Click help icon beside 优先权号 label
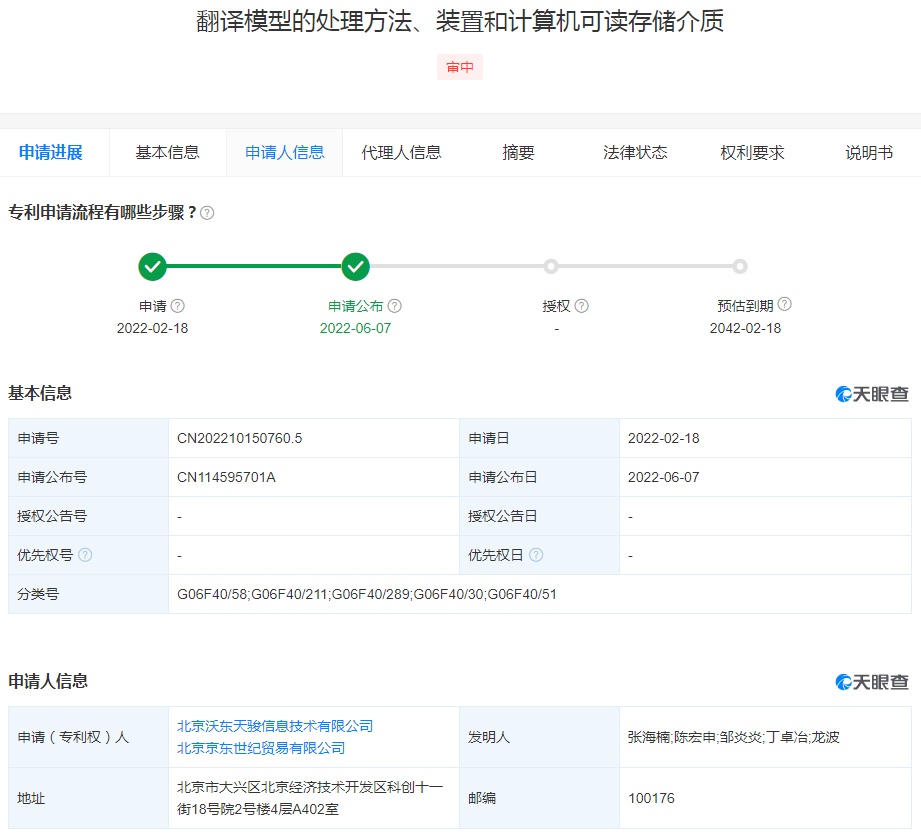 [x=85, y=555]
